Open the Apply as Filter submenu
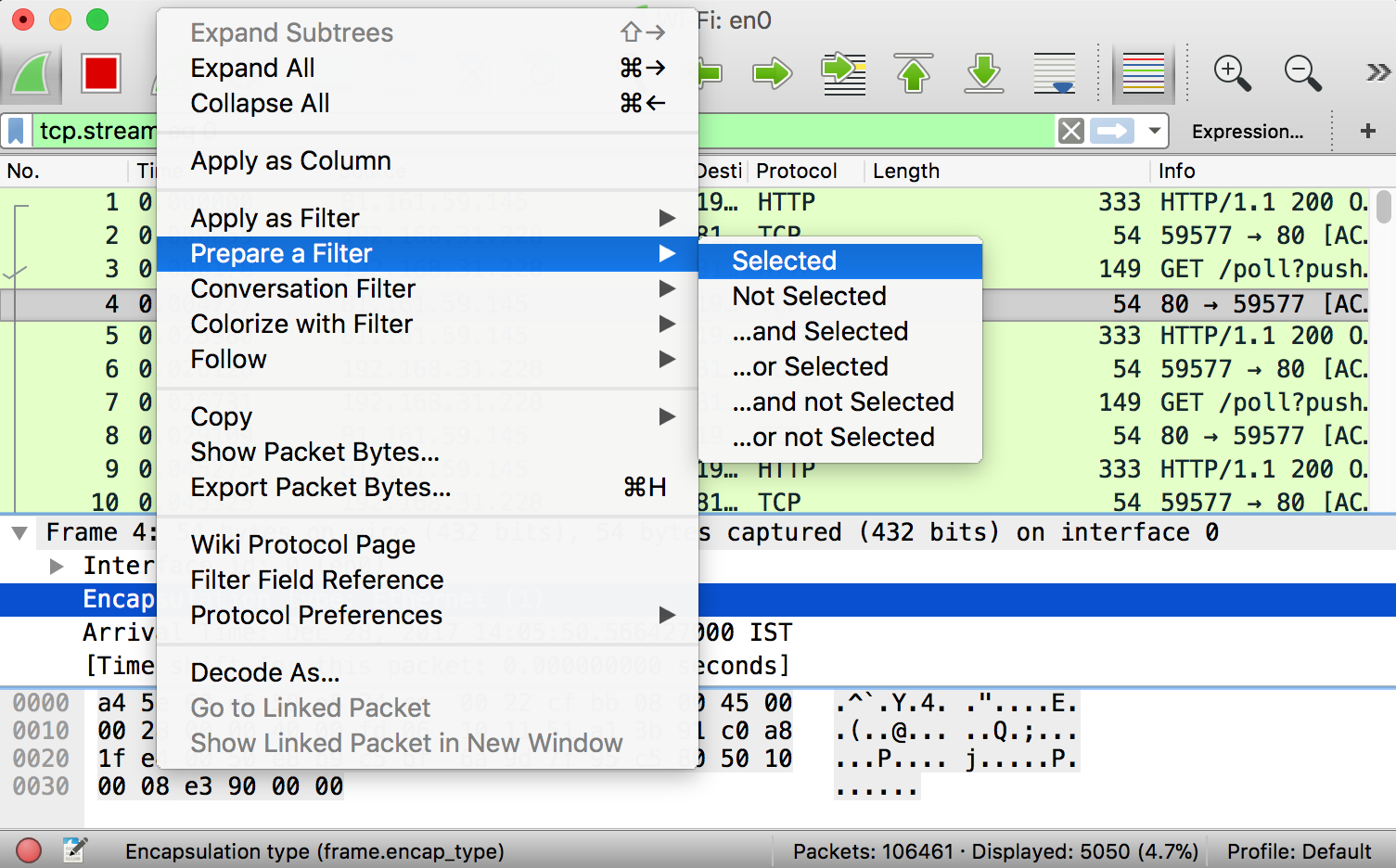The image size is (1396, 868). coord(428,219)
